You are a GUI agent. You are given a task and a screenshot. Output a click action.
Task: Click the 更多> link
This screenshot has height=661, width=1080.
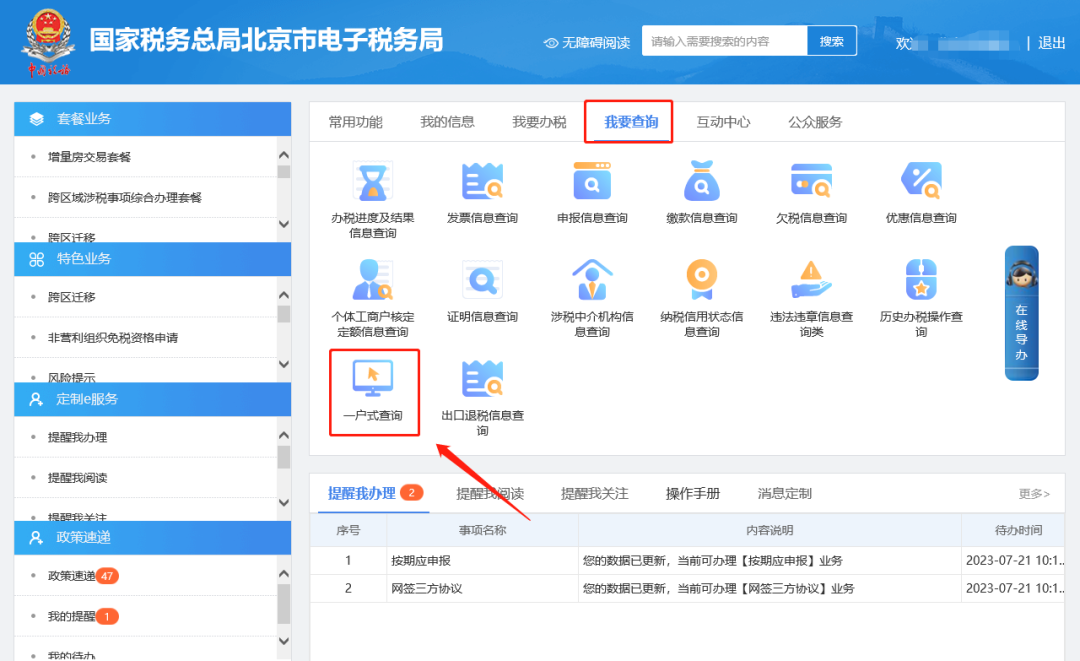tap(1035, 494)
